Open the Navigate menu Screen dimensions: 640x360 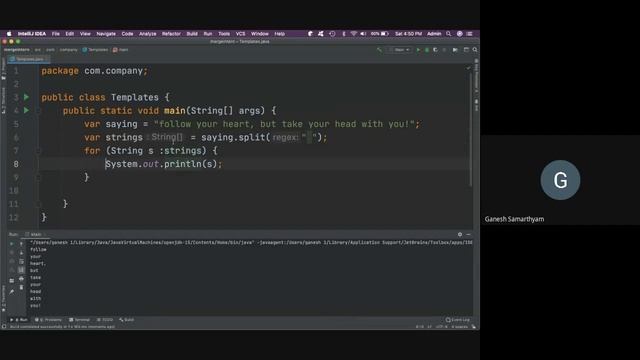coord(106,34)
